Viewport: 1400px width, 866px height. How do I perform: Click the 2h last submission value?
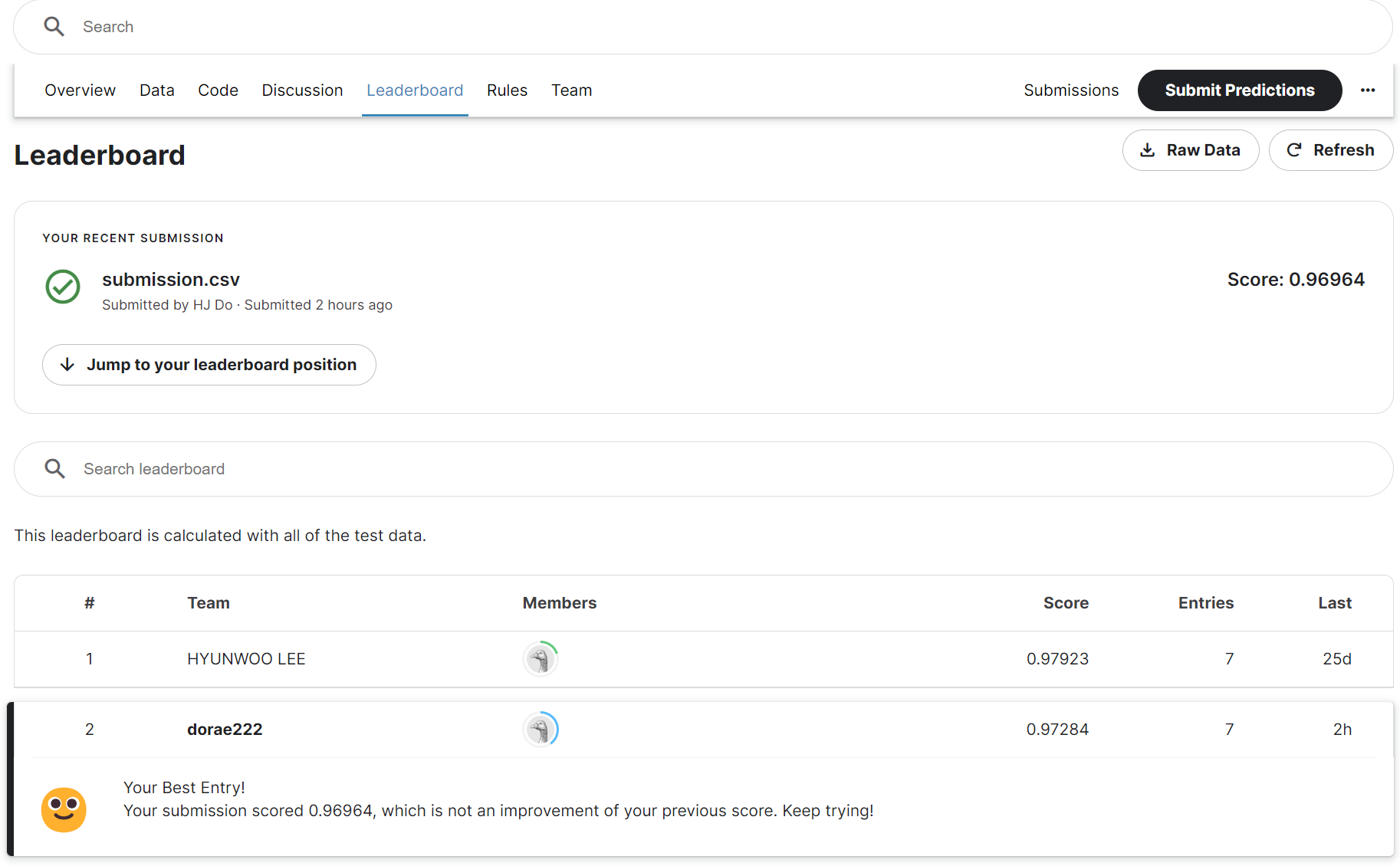coord(1342,730)
